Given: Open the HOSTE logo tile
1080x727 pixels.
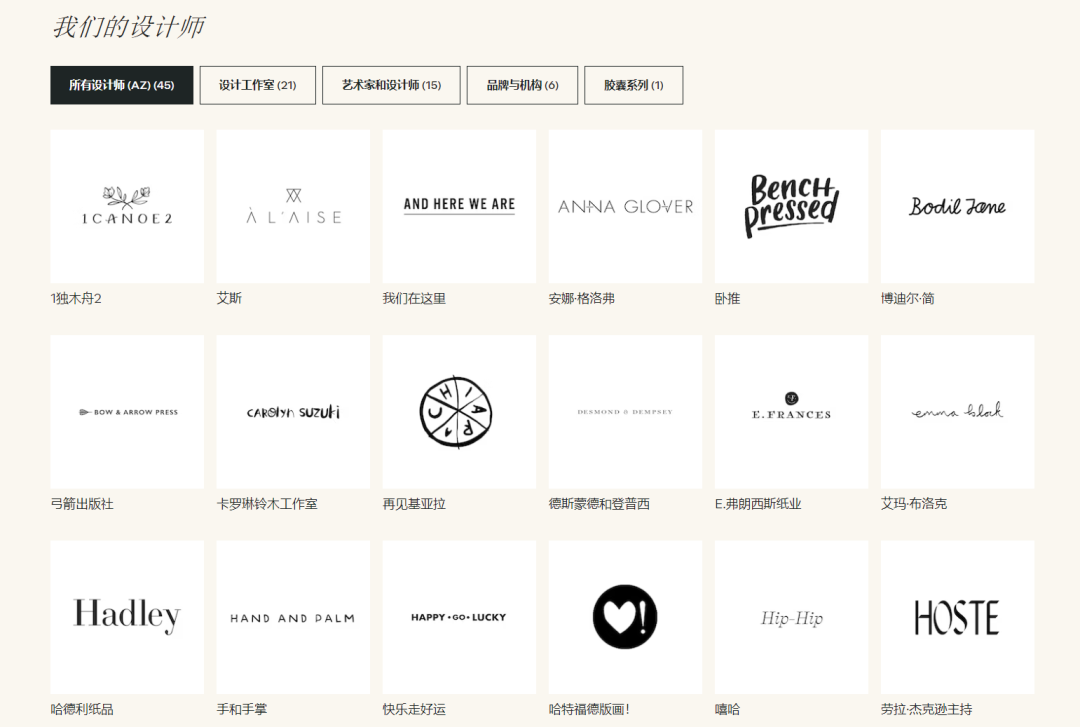Looking at the screenshot, I should pyautogui.click(x=957, y=617).
